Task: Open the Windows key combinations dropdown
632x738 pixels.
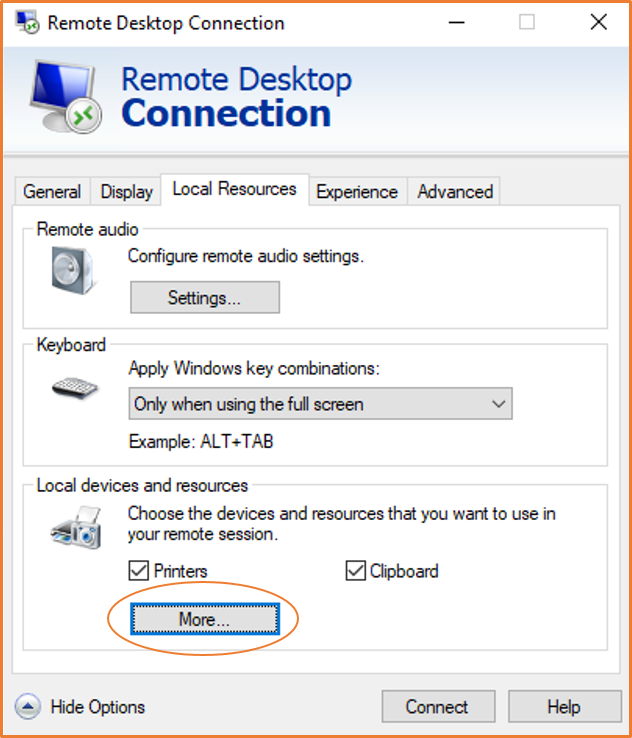Action: [321, 404]
